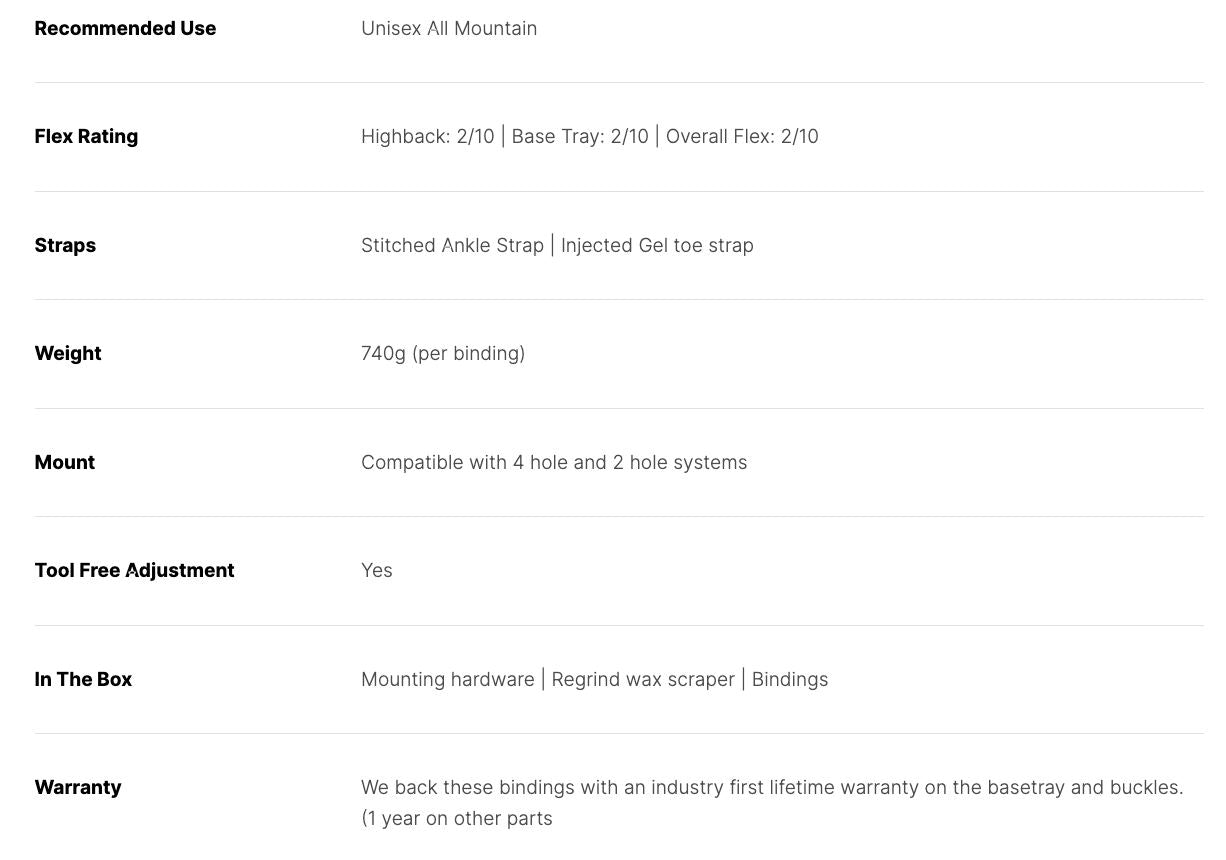Click the Flex Rating heading

coord(86,136)
